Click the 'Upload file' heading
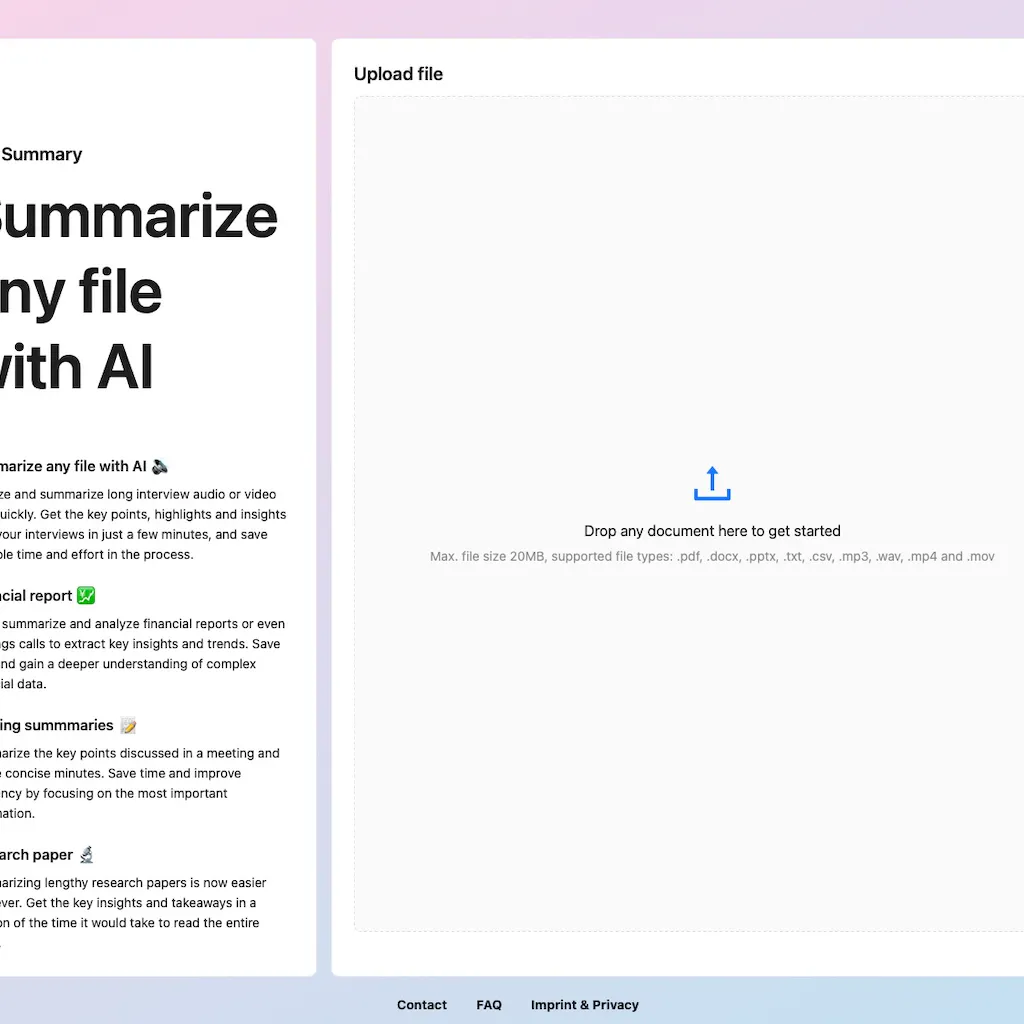1024x1024 pixels. pos(398,74)
